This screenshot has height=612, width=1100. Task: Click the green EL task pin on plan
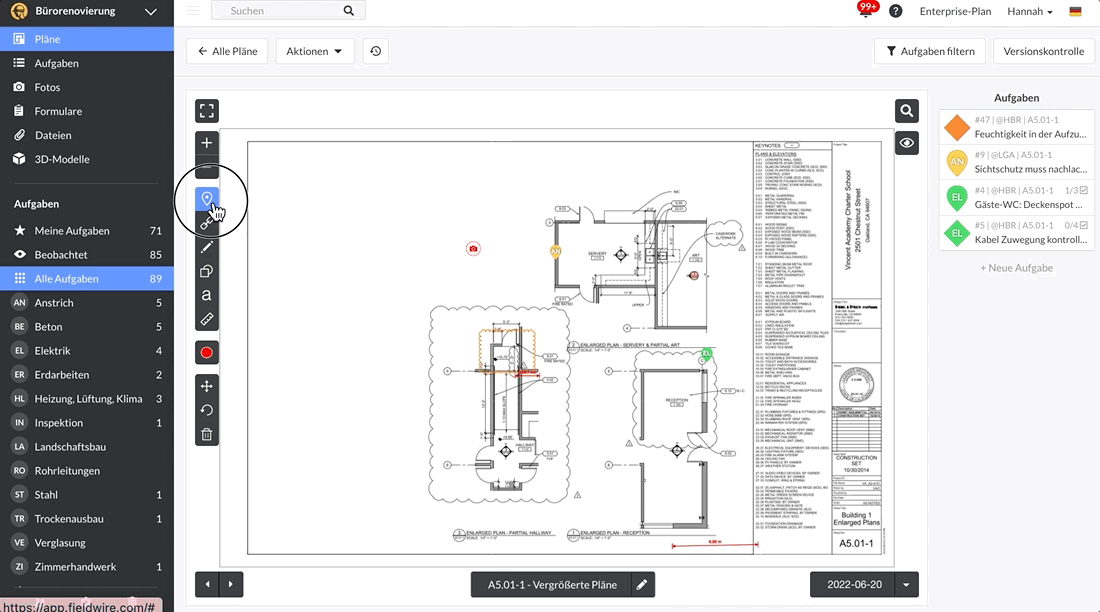point(706,354)
